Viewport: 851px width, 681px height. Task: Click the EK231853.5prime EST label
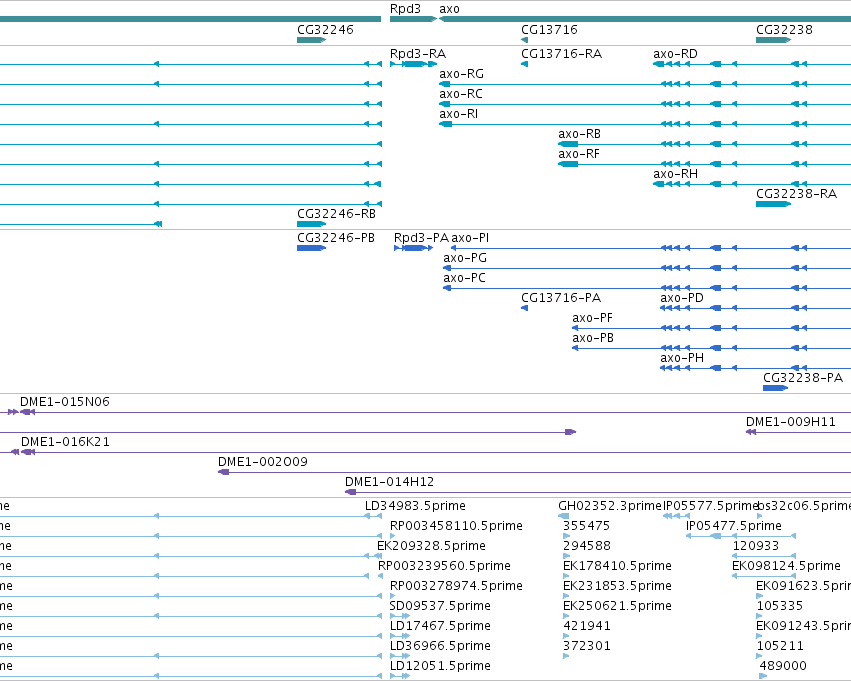click(x=617, y=586)
